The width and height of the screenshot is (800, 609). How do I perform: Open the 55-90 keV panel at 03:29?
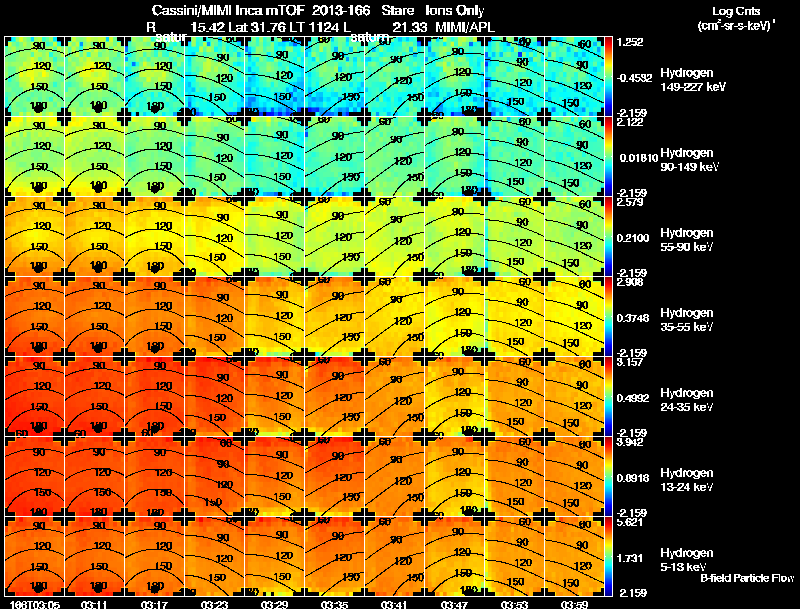pyautogui.click(x=274, y=237)
